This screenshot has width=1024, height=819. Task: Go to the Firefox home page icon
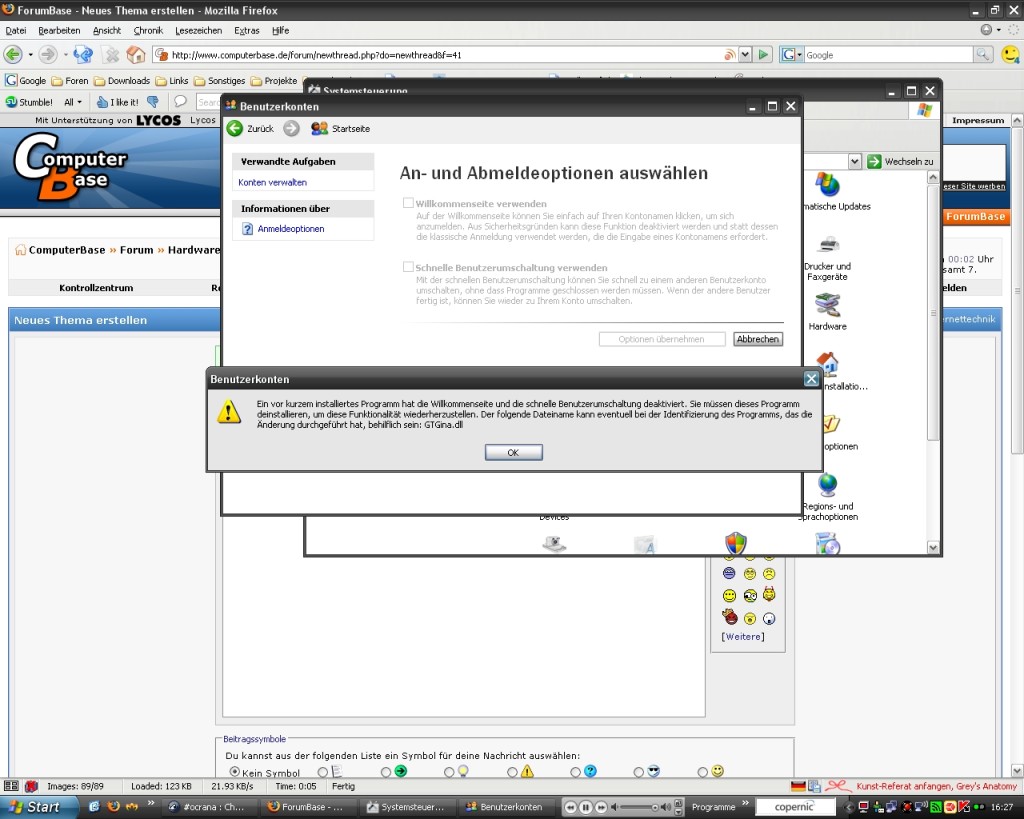coord(136,55)
